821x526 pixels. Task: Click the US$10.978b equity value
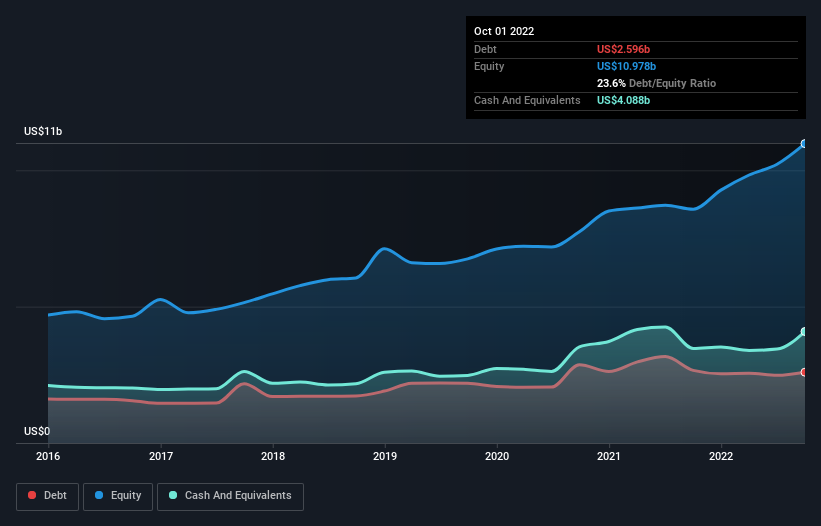pos(626,66)
